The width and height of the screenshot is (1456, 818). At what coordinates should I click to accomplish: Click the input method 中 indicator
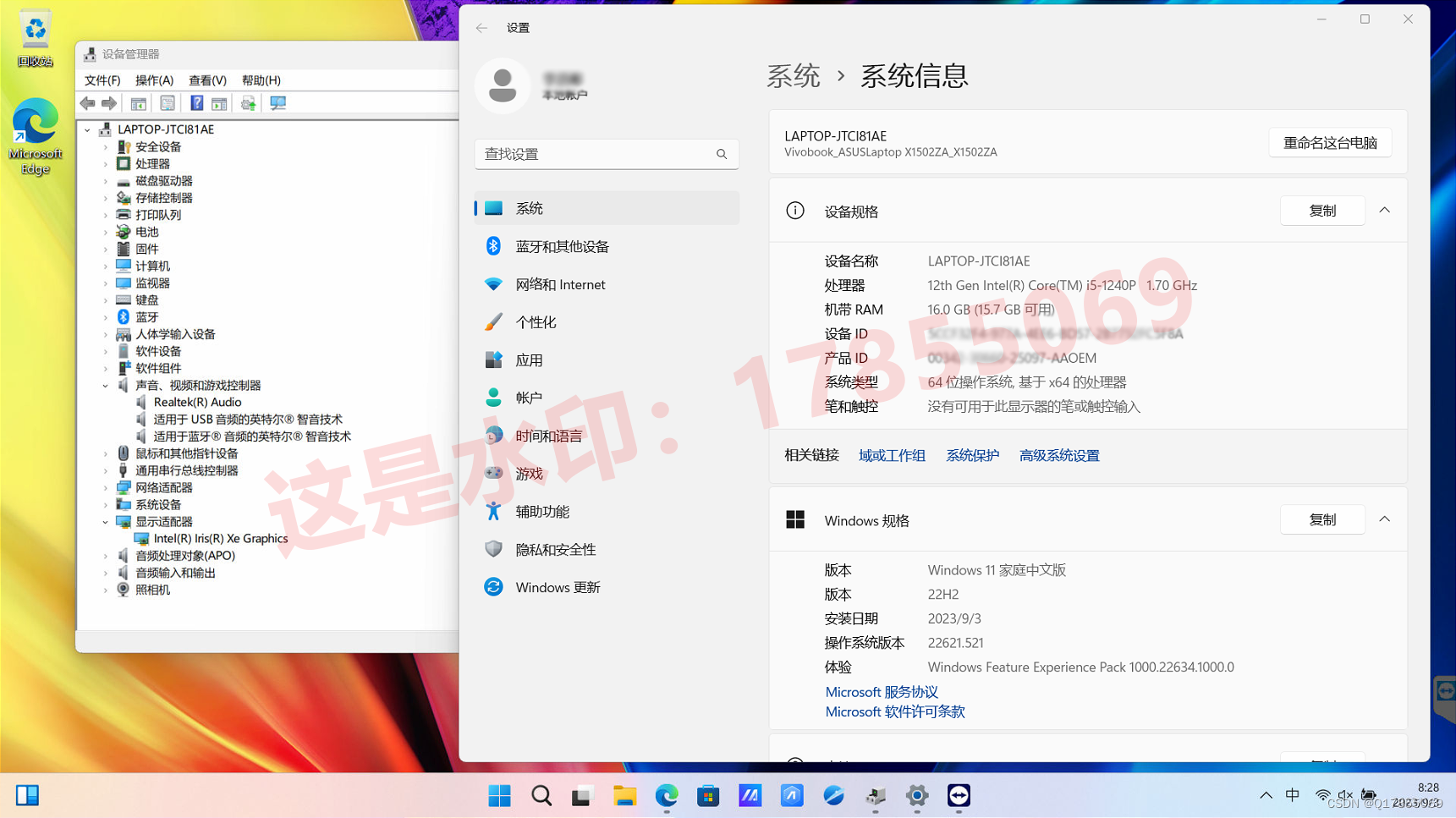[1293, 795]
